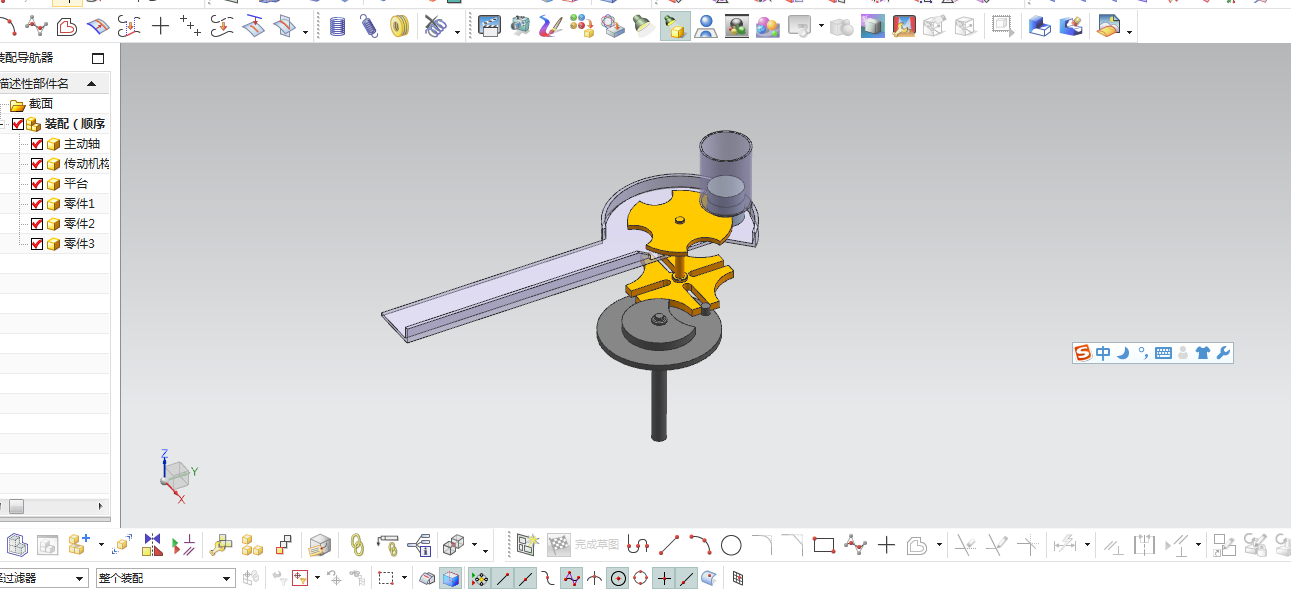The image size is (1291, 589).
Task: Uncheck the 平台 component checkbox
Action: (38, 184)
